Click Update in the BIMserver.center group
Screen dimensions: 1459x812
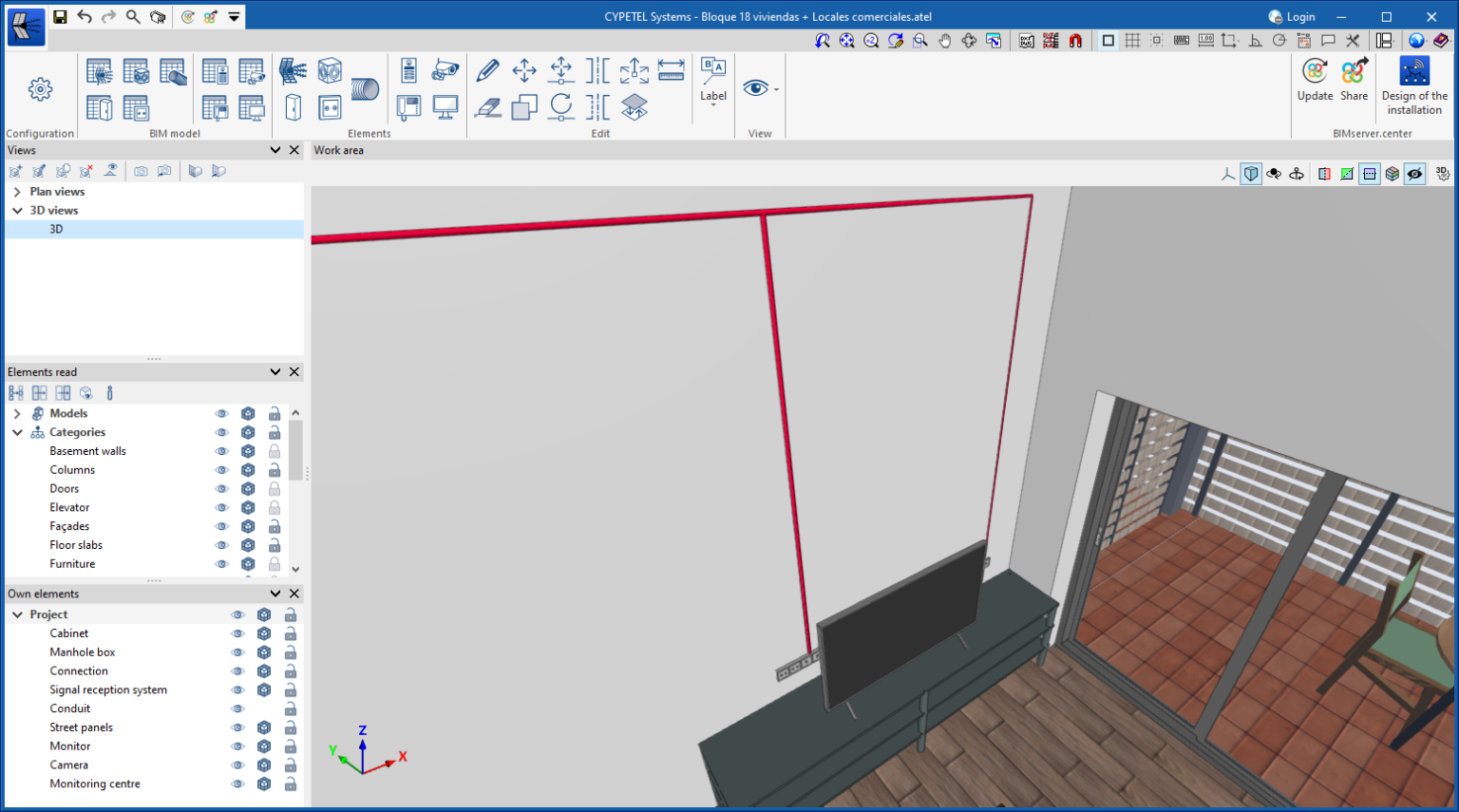[x=1316, y=80]
